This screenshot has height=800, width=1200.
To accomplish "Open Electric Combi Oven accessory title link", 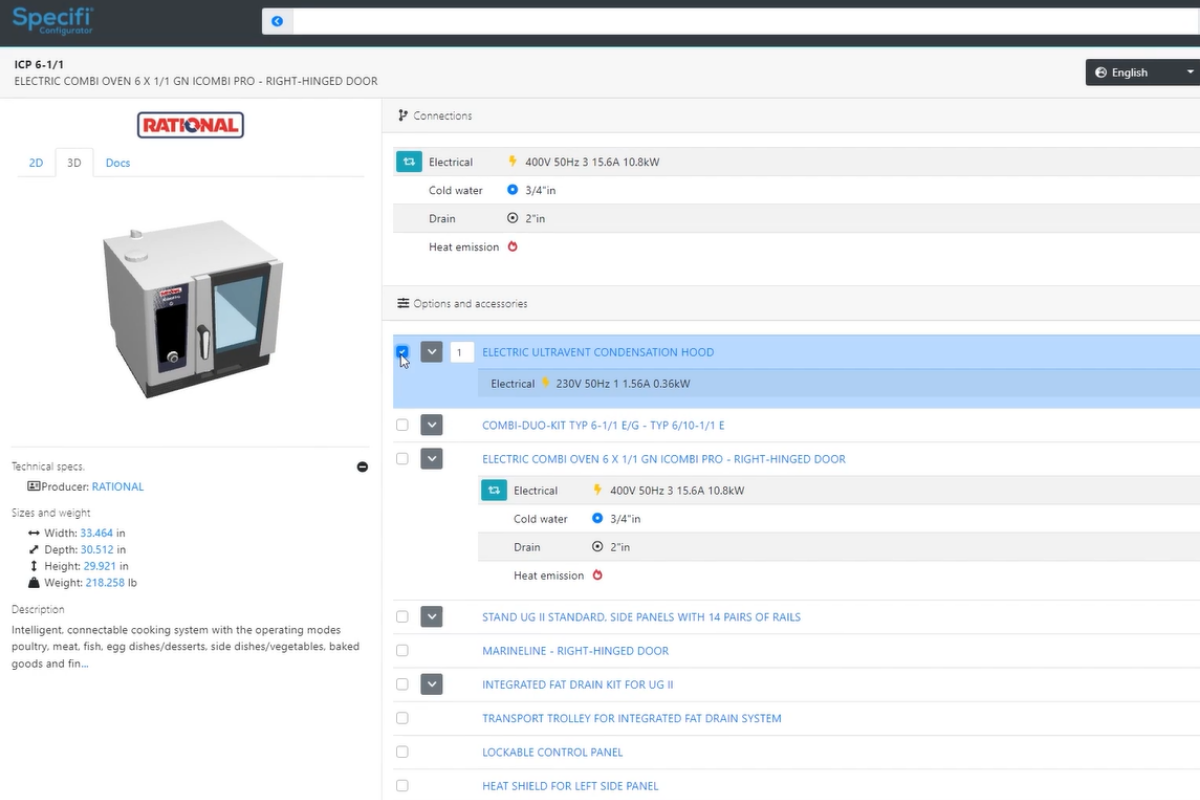I will (x=664, y=459).
